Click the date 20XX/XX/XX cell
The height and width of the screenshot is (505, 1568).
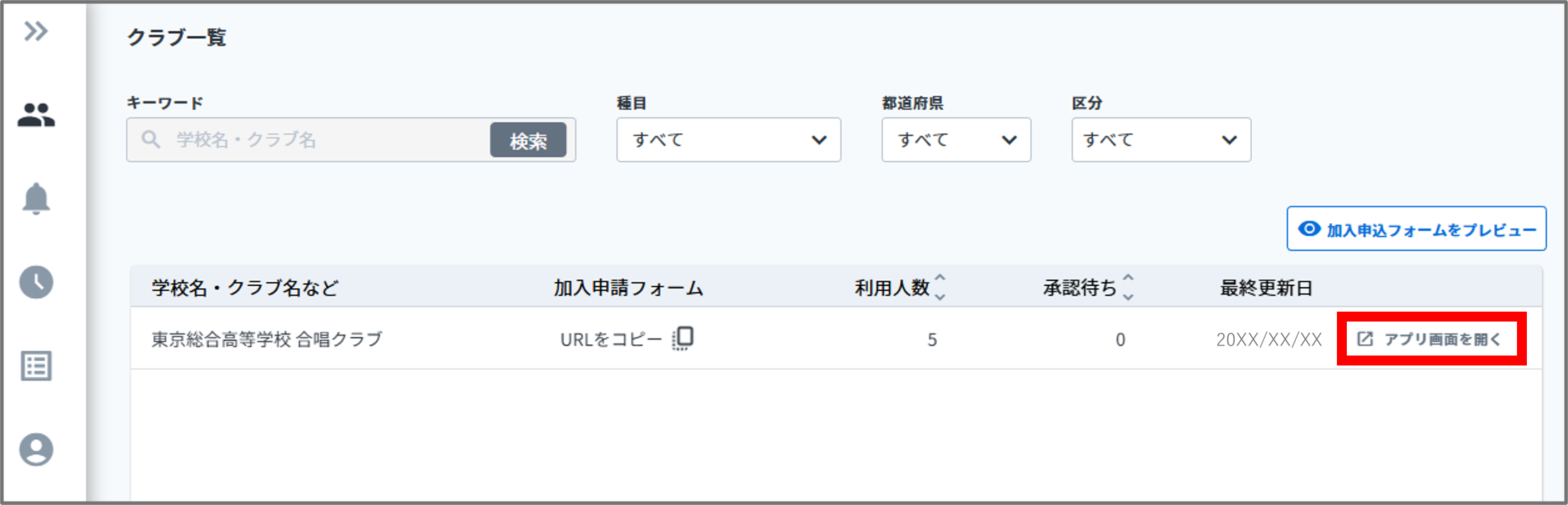1269,339
